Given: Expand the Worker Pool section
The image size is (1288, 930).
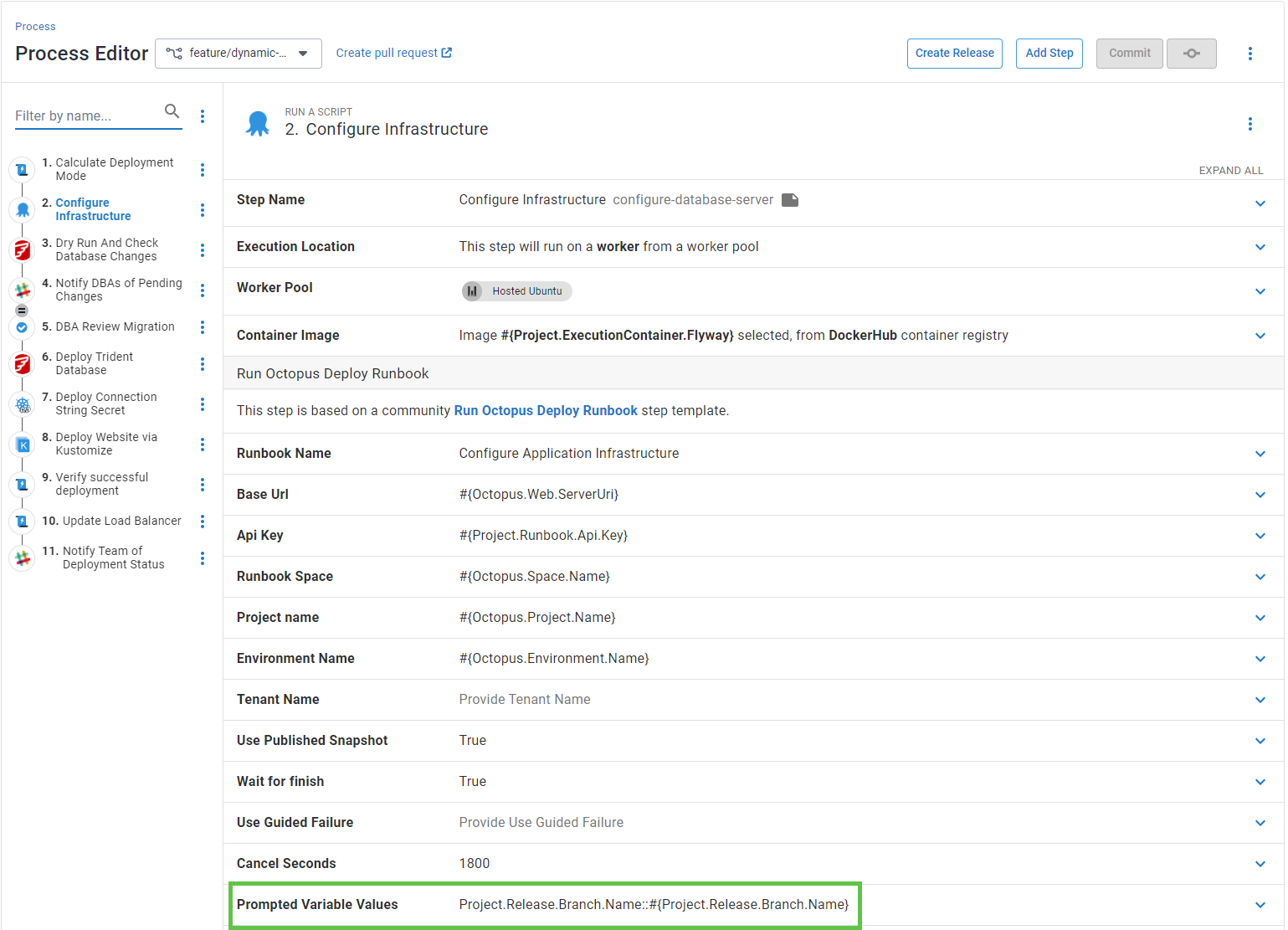Looking at the screenshot, I should tap(1260, 291).
